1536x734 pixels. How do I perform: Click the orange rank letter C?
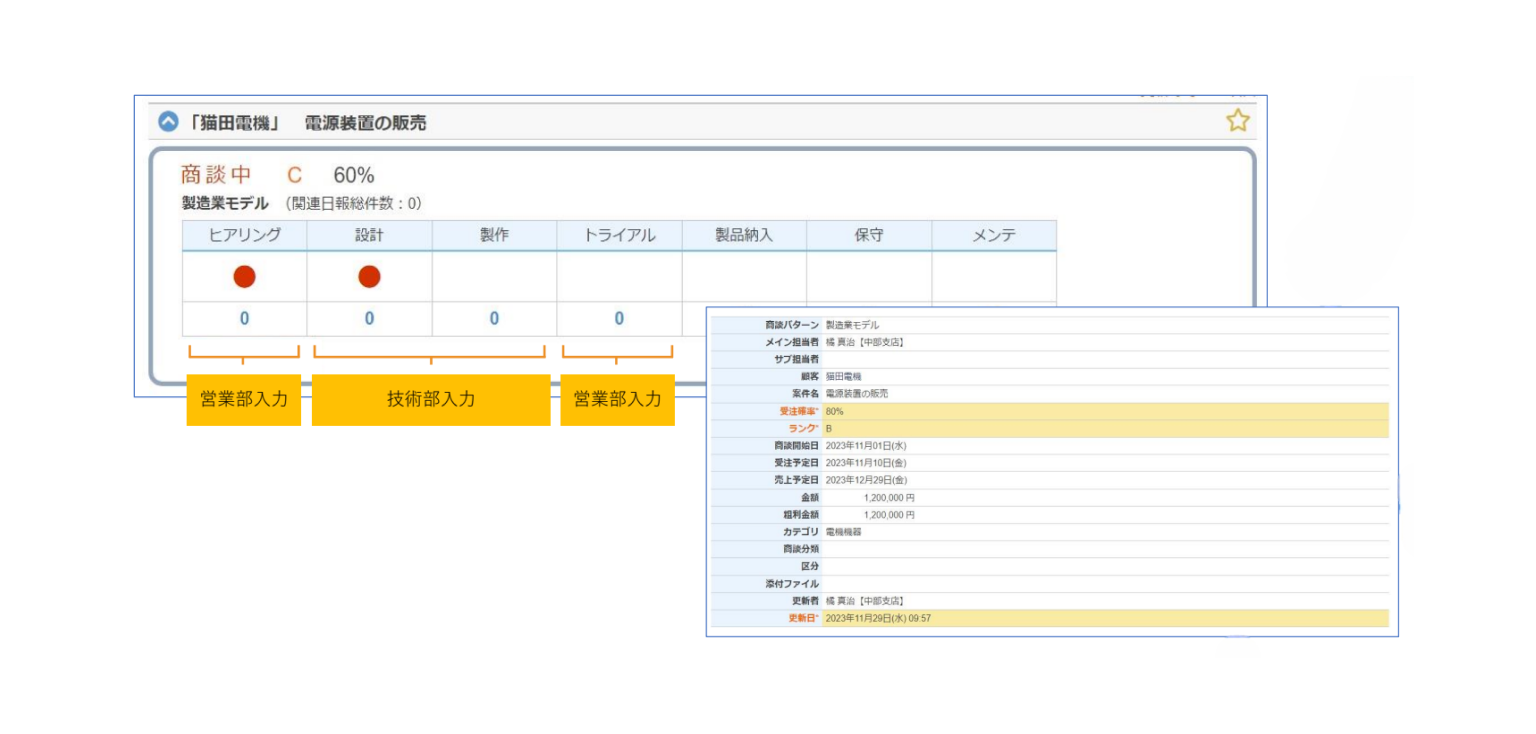(294, 175)
